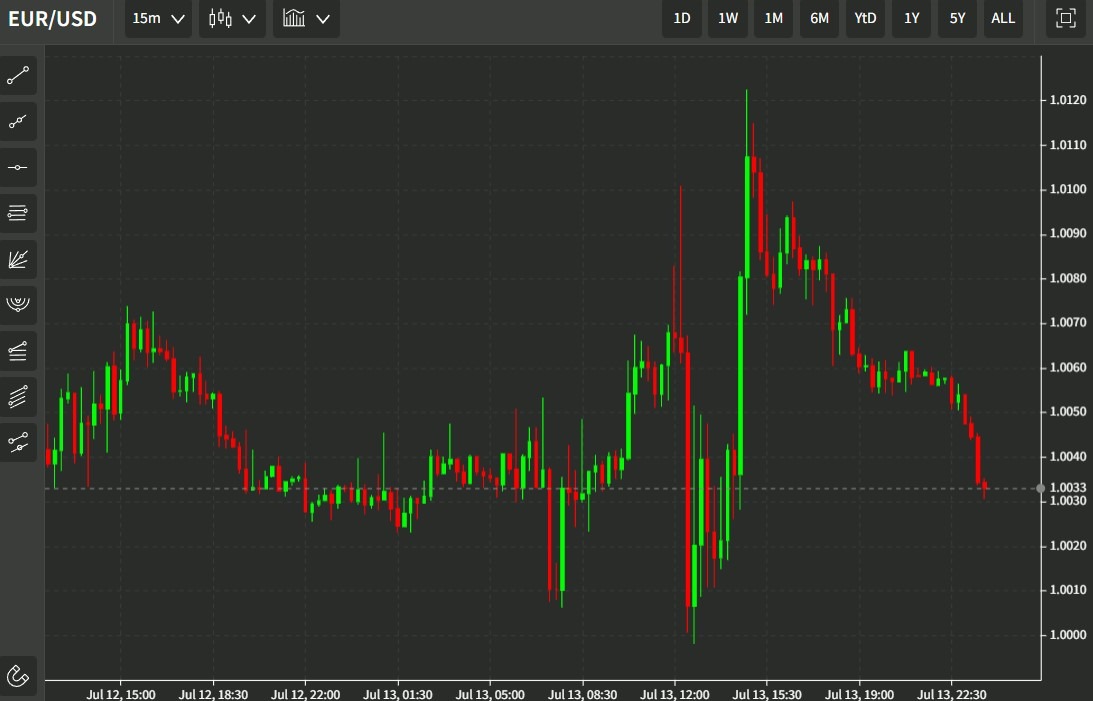The height and width of the screenshot is (701, 1093).
Task: Activate the fullscreen chart icon
Action: tap(1065, 18)
